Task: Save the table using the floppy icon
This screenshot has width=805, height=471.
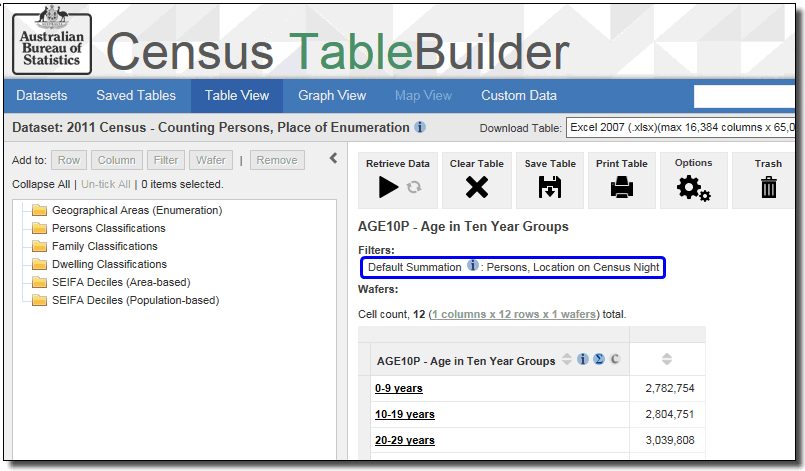Action: click(x=549, y=187)
